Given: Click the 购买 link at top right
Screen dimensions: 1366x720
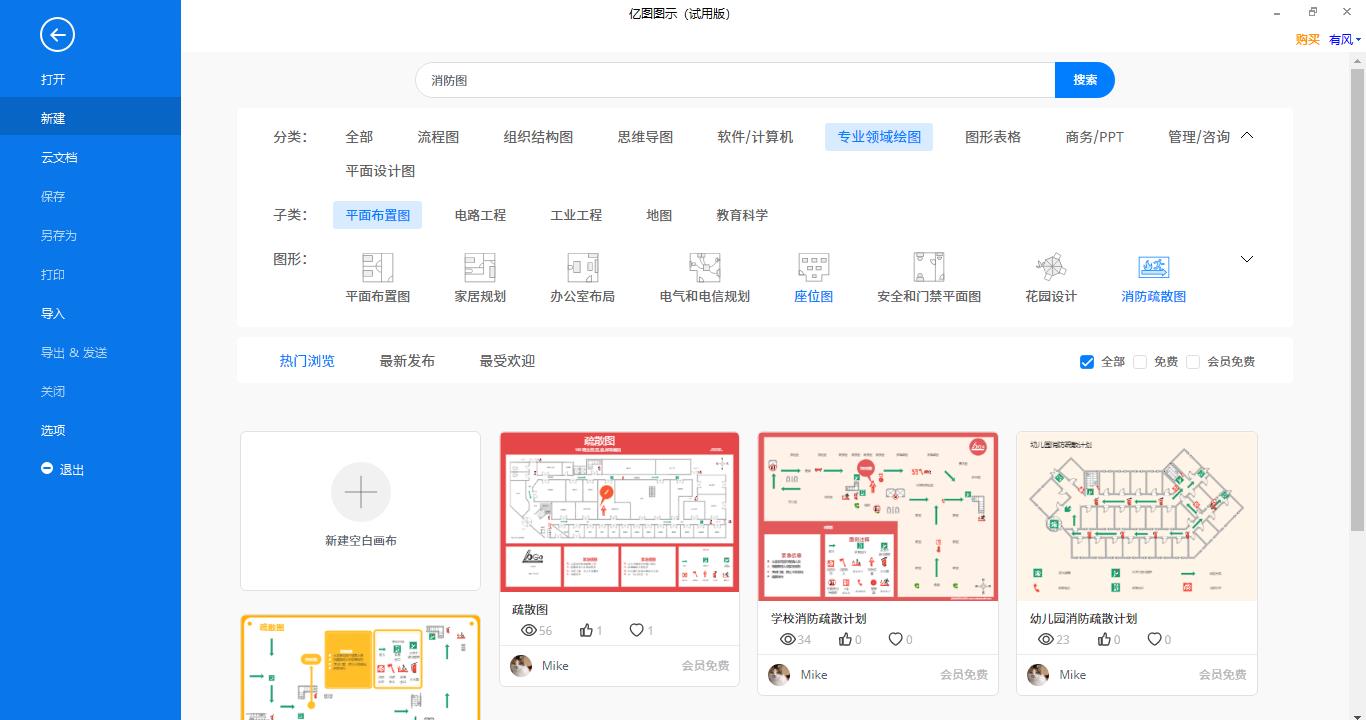Looking at the screenshot, I should pos(1307,40).
